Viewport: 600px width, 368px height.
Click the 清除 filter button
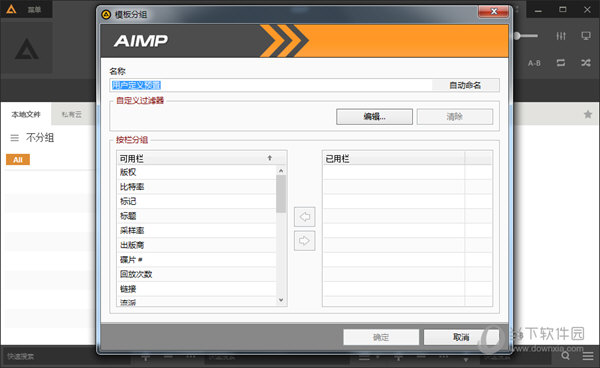[x=455, y=117]
